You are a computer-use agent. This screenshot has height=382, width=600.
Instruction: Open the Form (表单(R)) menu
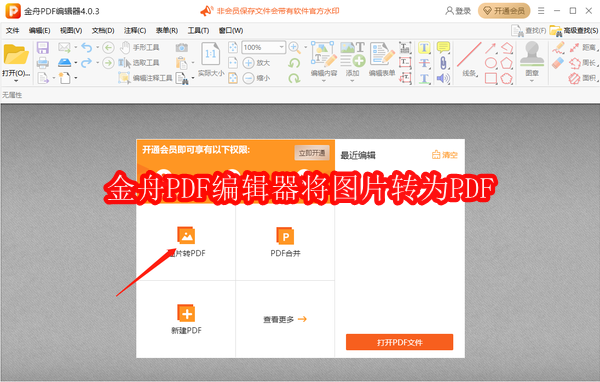point(167,31)
